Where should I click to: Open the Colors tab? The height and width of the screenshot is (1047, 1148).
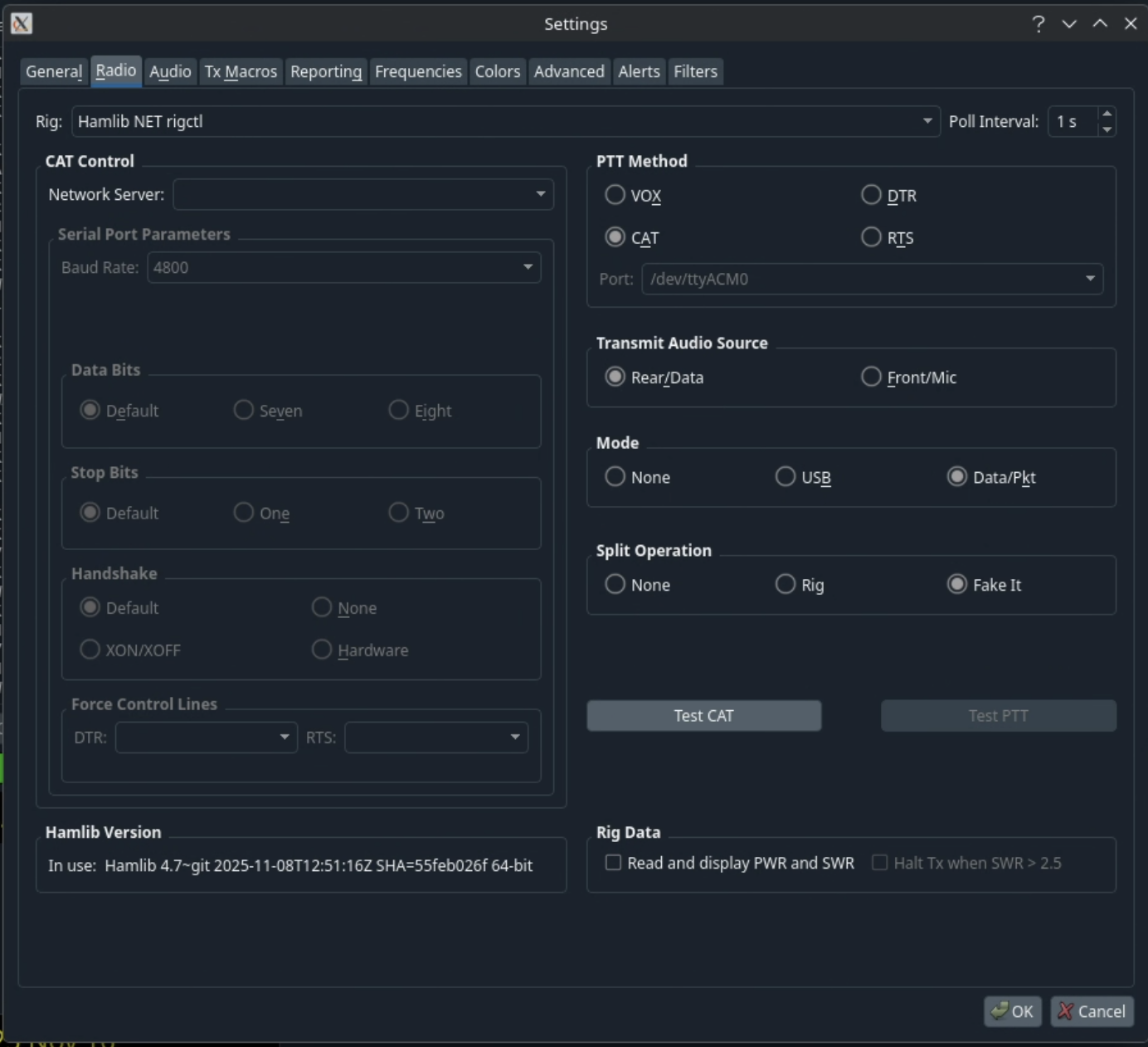498,71
